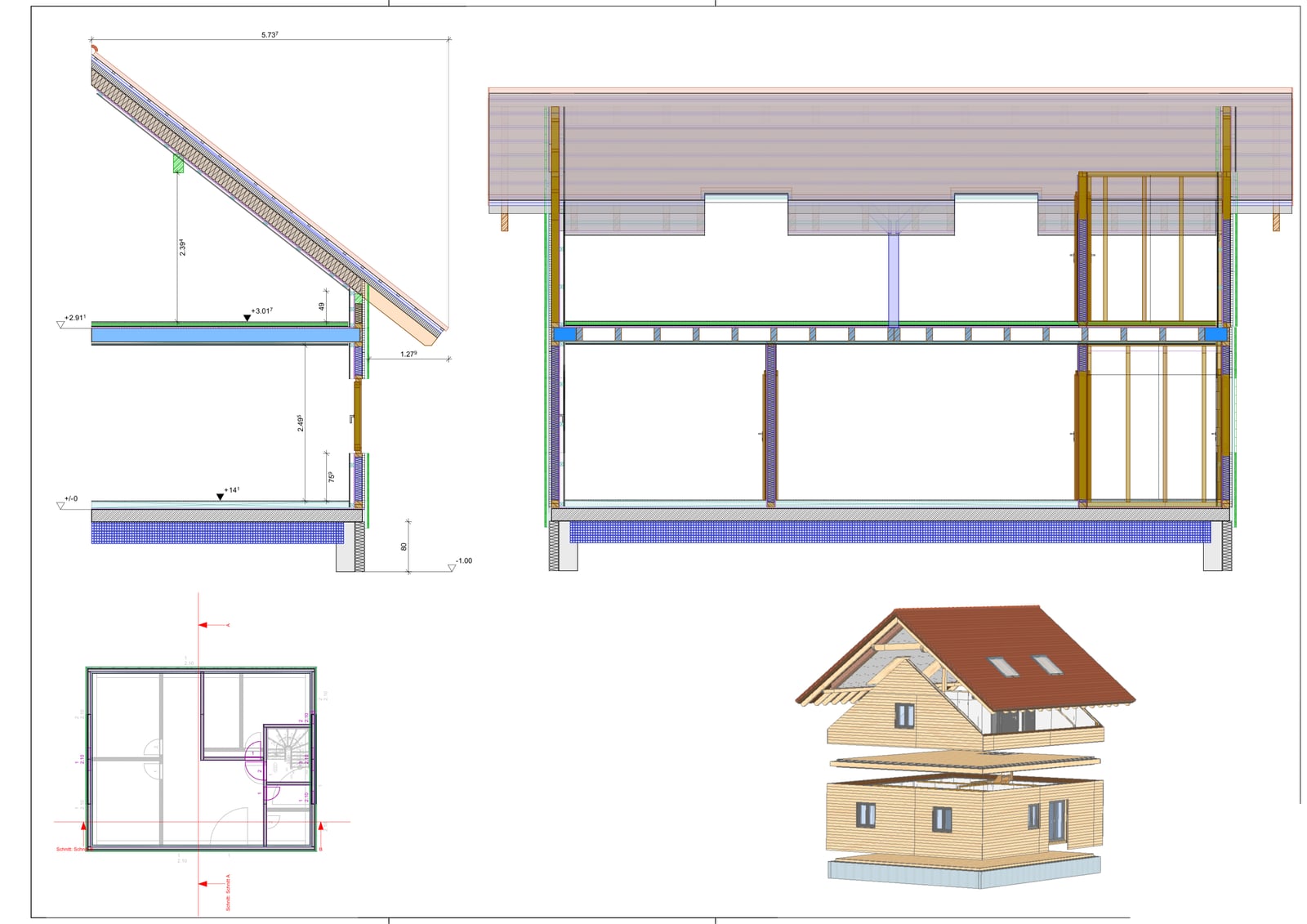Click the vertical red Schnitt A section line
This screenshot has height=924, width=1307.
(x=199, y=753)
